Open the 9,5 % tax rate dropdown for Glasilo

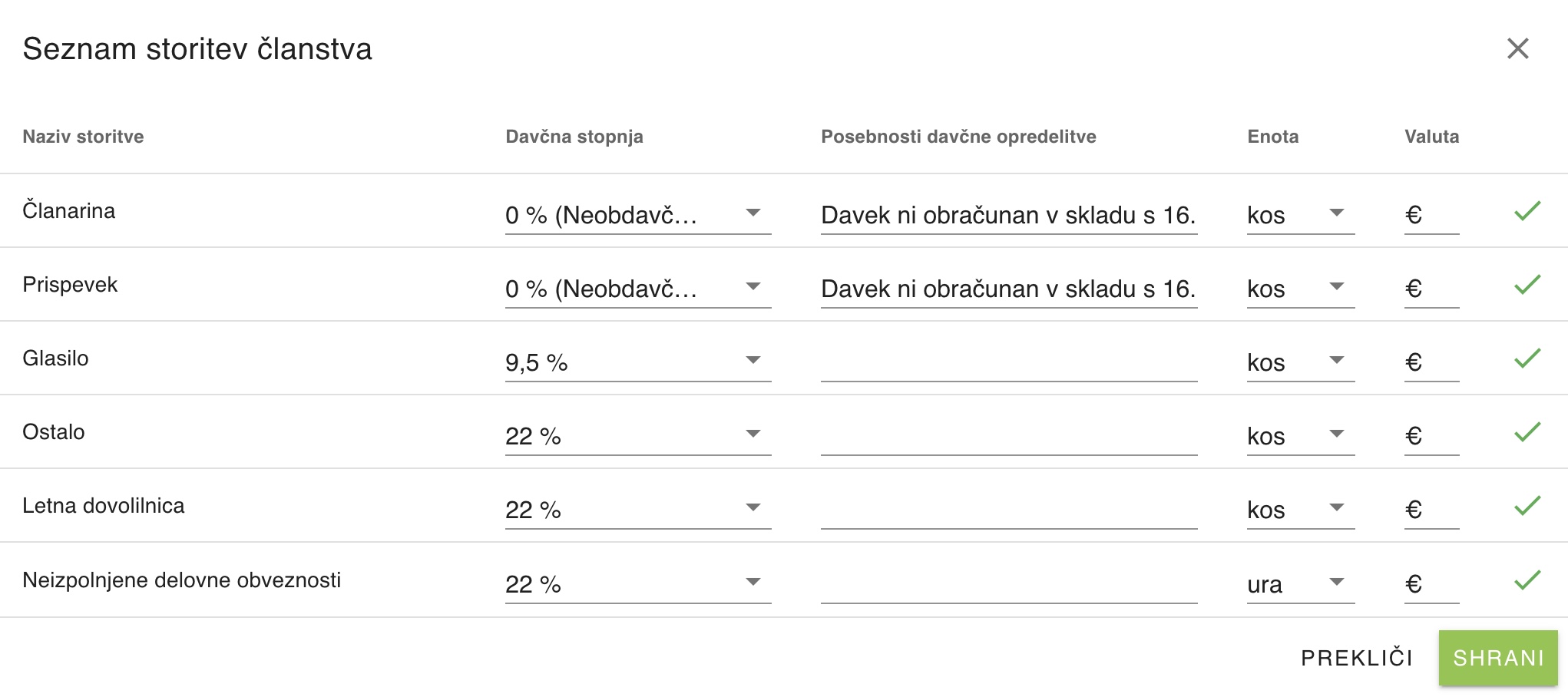pos(638,362)
